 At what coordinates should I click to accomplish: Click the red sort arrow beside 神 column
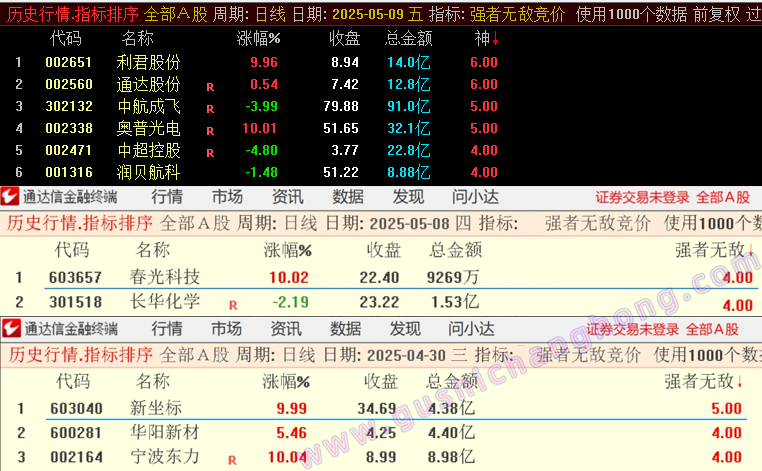(495, 38)
